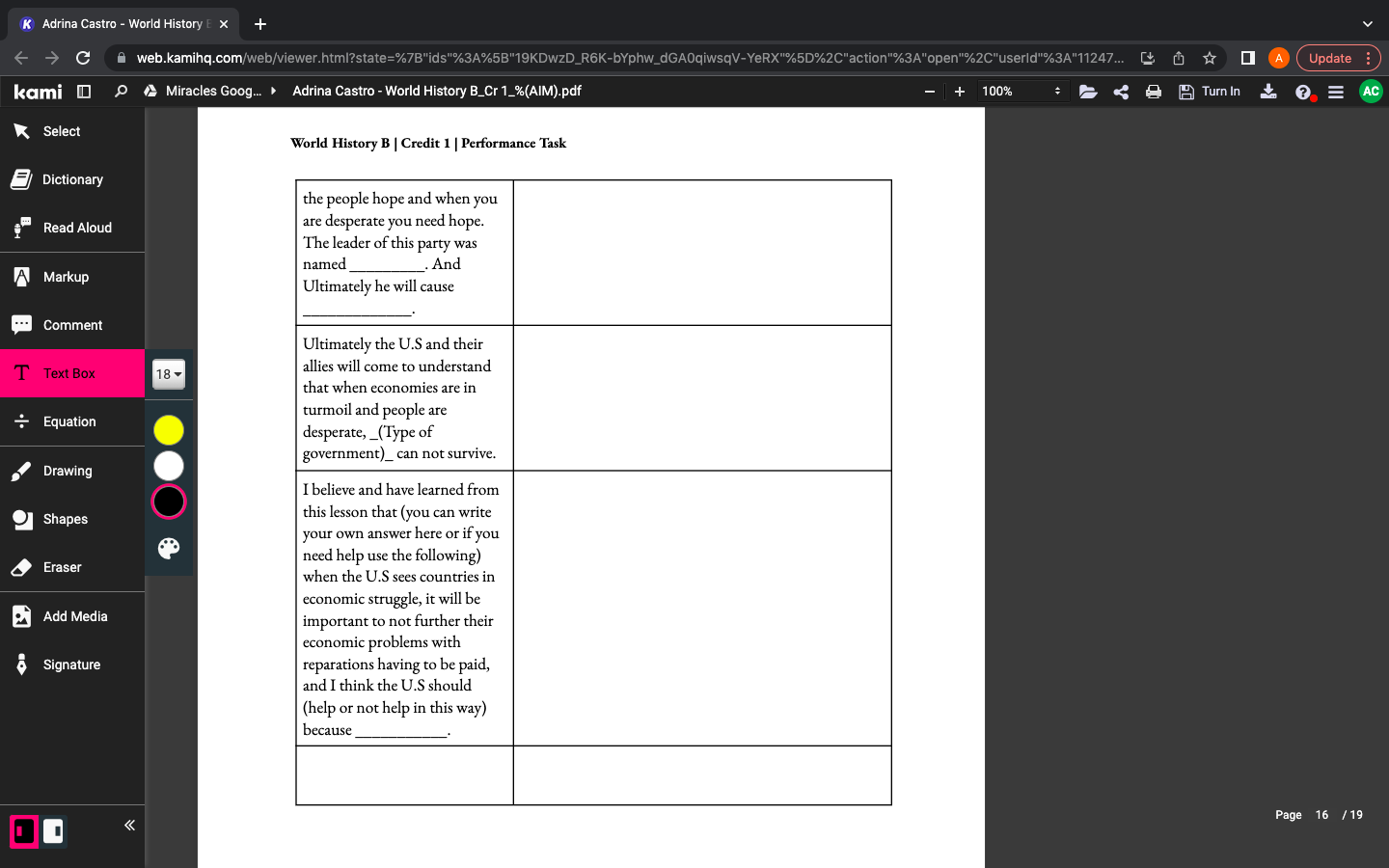Image resolution: width=1389 pixels, height=868 pixels.
Task: Open the help question mark icon
Action: pyautogui.click(x=1303, y=93)
